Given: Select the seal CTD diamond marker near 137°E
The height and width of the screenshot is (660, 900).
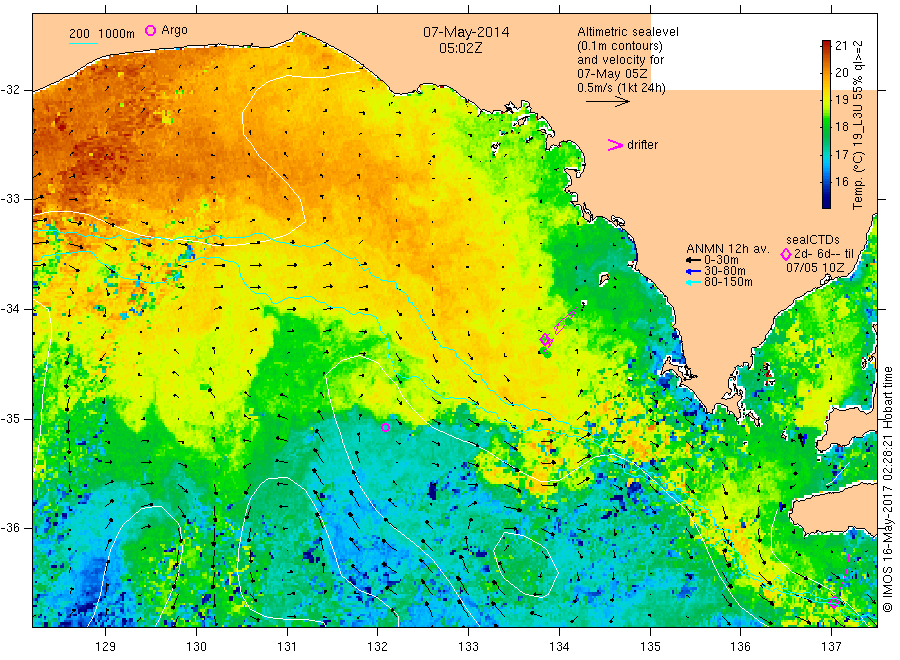Looking at the screenshot, I should 834,603.
